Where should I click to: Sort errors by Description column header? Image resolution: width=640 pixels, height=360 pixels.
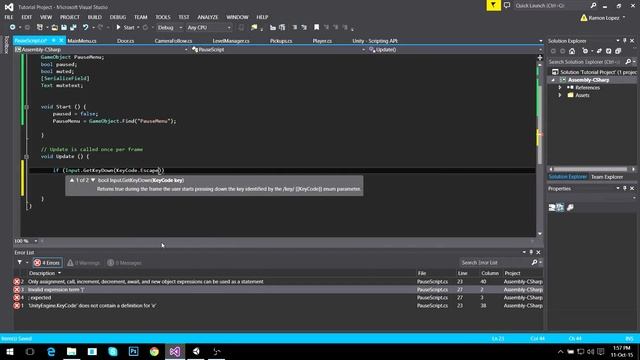coord(42,273)
